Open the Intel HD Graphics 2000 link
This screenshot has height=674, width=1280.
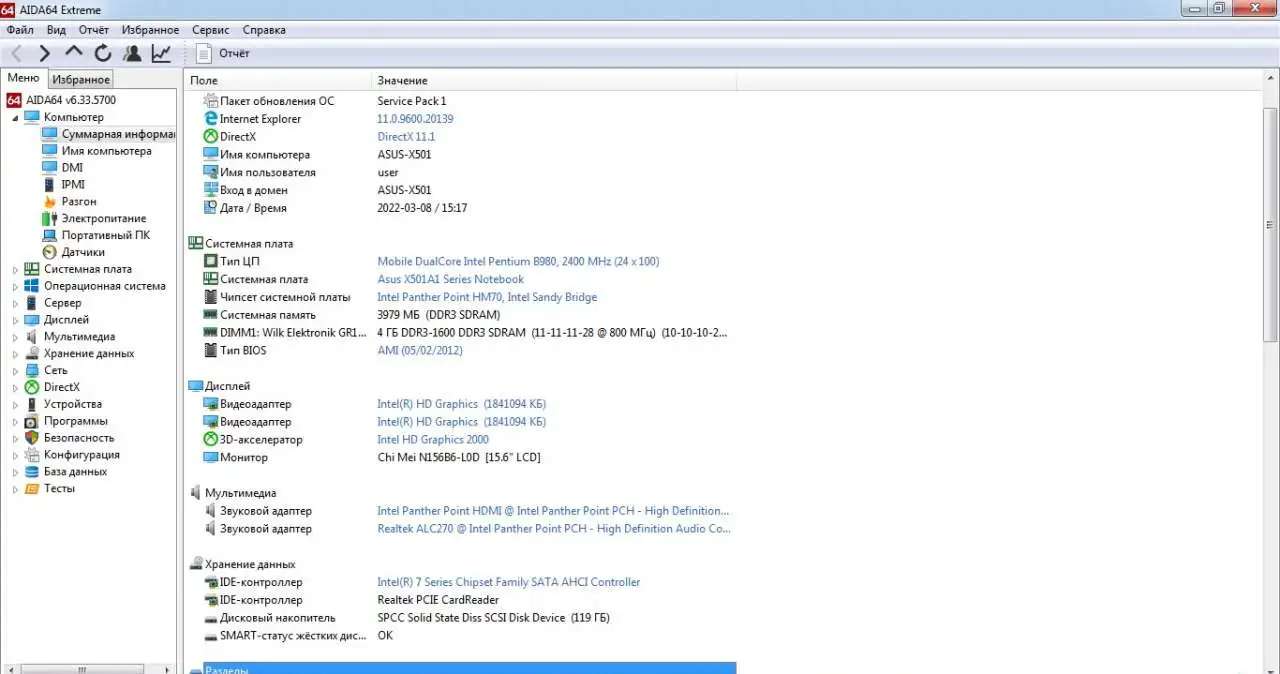(433, 439)
